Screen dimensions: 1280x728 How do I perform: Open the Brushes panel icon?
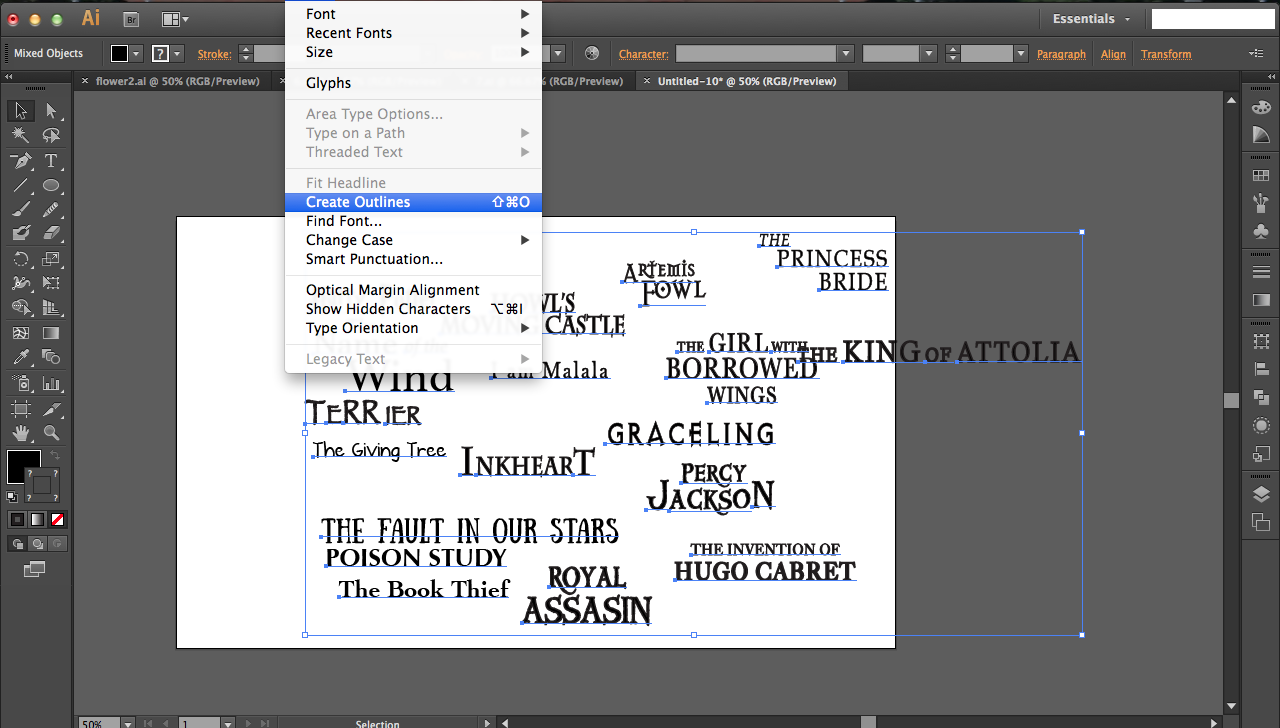tap(1261, 203)
